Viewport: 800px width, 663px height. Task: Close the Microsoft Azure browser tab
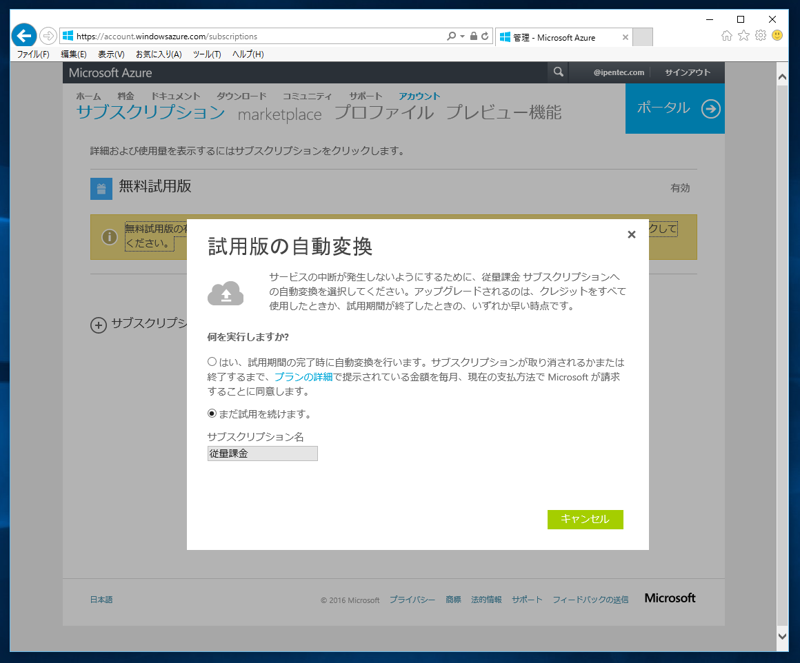pos(625,37)
